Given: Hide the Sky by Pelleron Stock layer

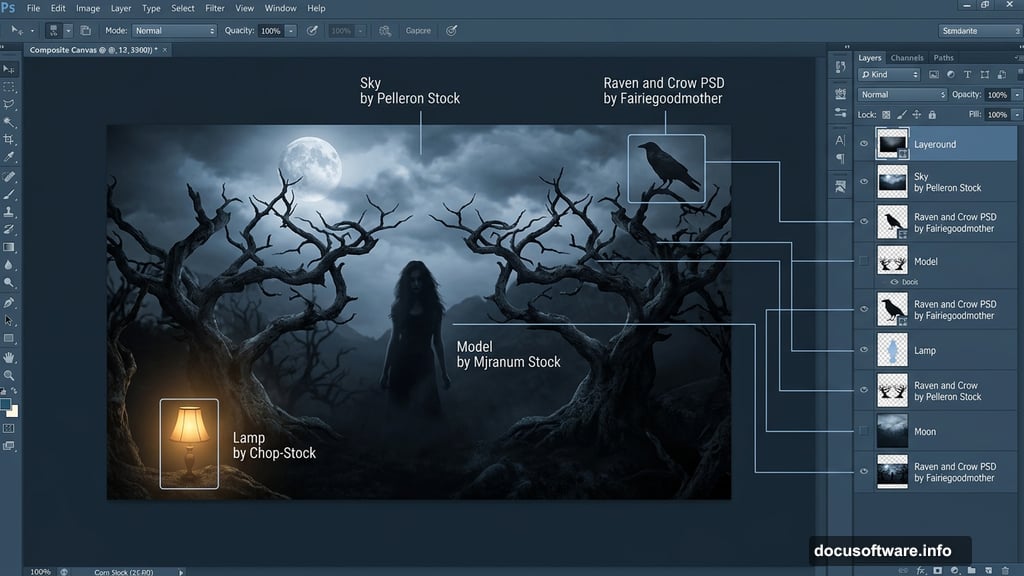Looking at the screenshot, I should point(863,182).
